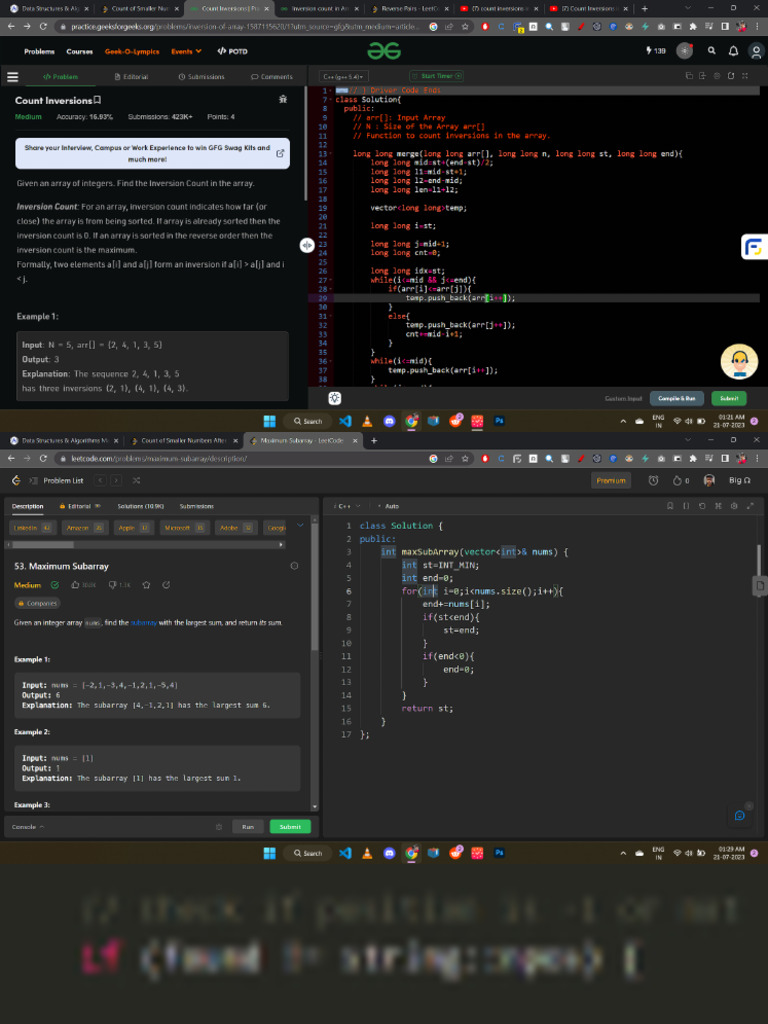
Task: Open the Courses menu in GFG navbar
Action: point(80,52)
